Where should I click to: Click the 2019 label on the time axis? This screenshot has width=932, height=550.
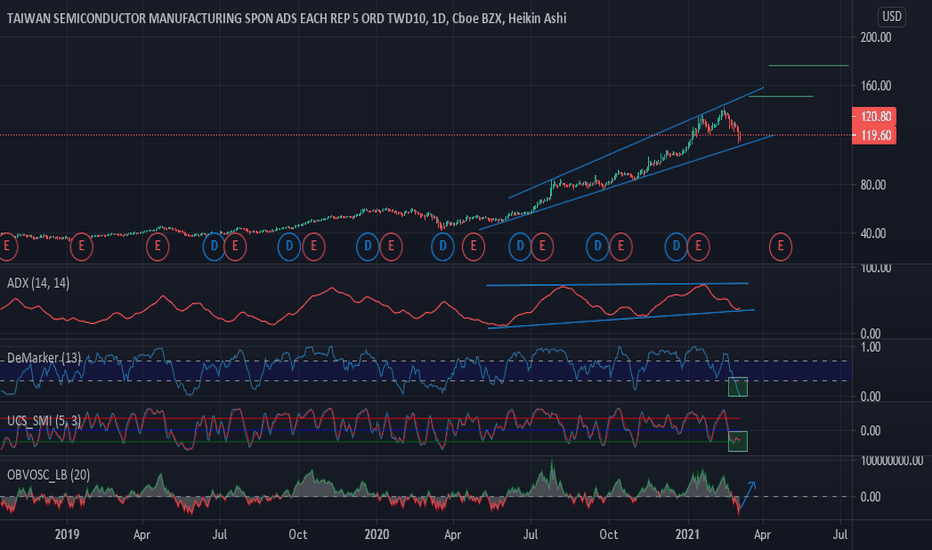(67, 535)
